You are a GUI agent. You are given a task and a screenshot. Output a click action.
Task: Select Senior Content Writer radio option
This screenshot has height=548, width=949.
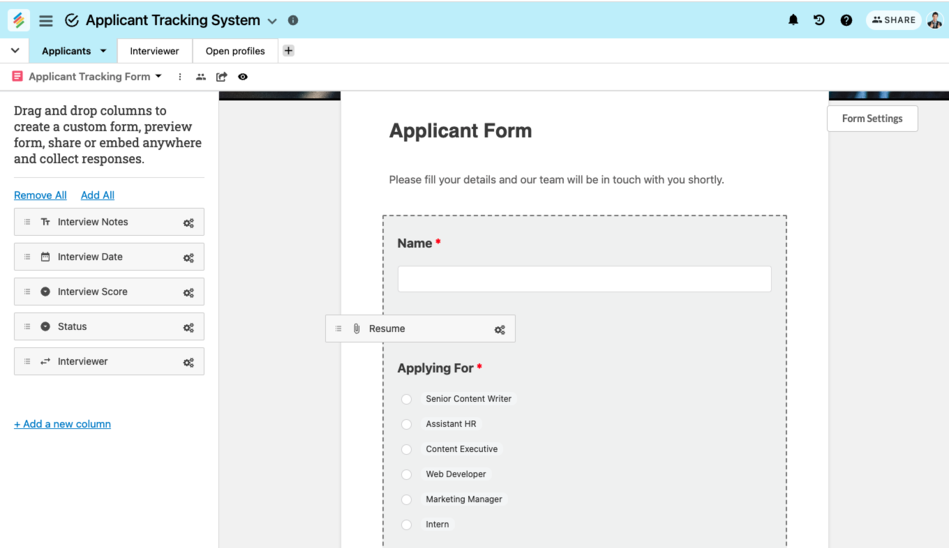[407, 399]
